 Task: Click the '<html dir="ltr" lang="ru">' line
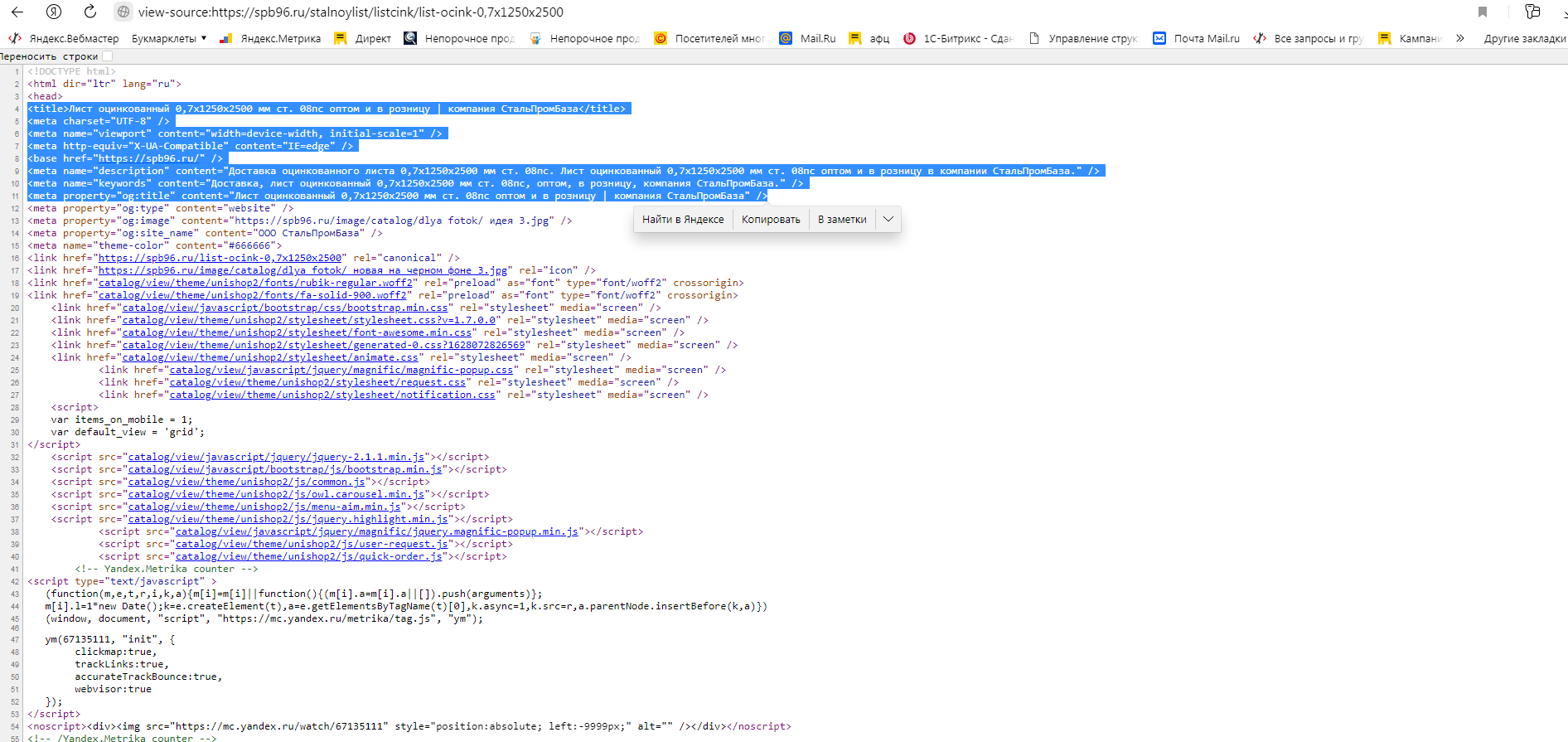(x=104, y=84)
